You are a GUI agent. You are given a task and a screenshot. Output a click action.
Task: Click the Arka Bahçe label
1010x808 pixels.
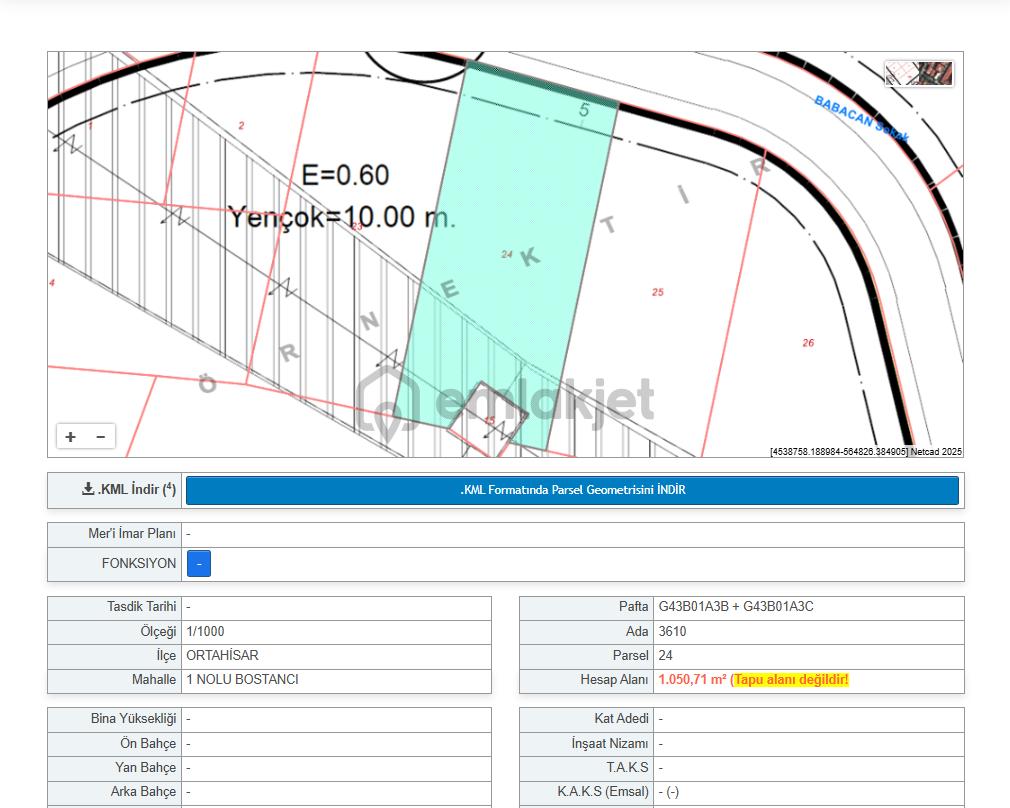144,791
